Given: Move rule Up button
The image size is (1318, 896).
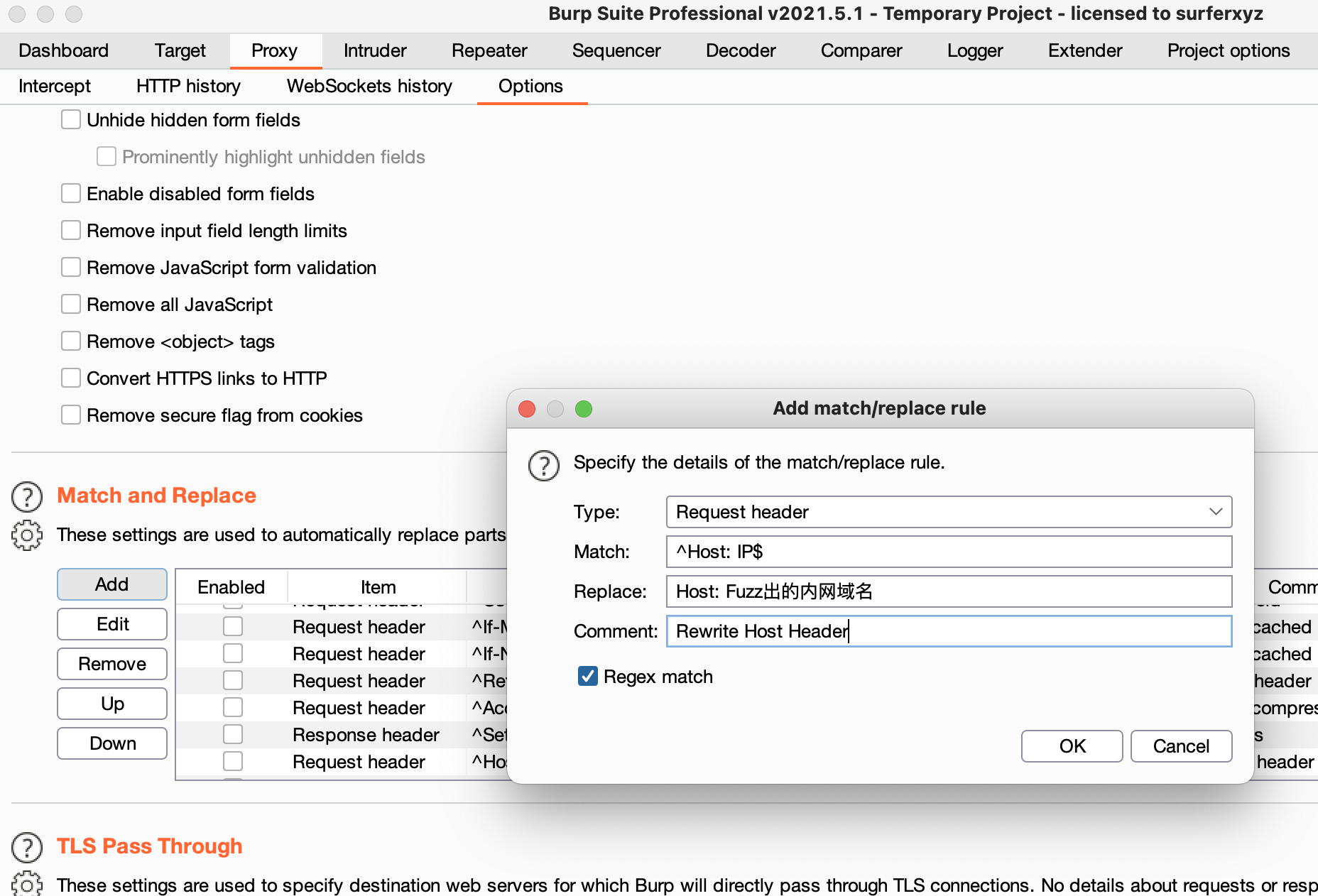Looking at the screenshot, I should (112, 704).
